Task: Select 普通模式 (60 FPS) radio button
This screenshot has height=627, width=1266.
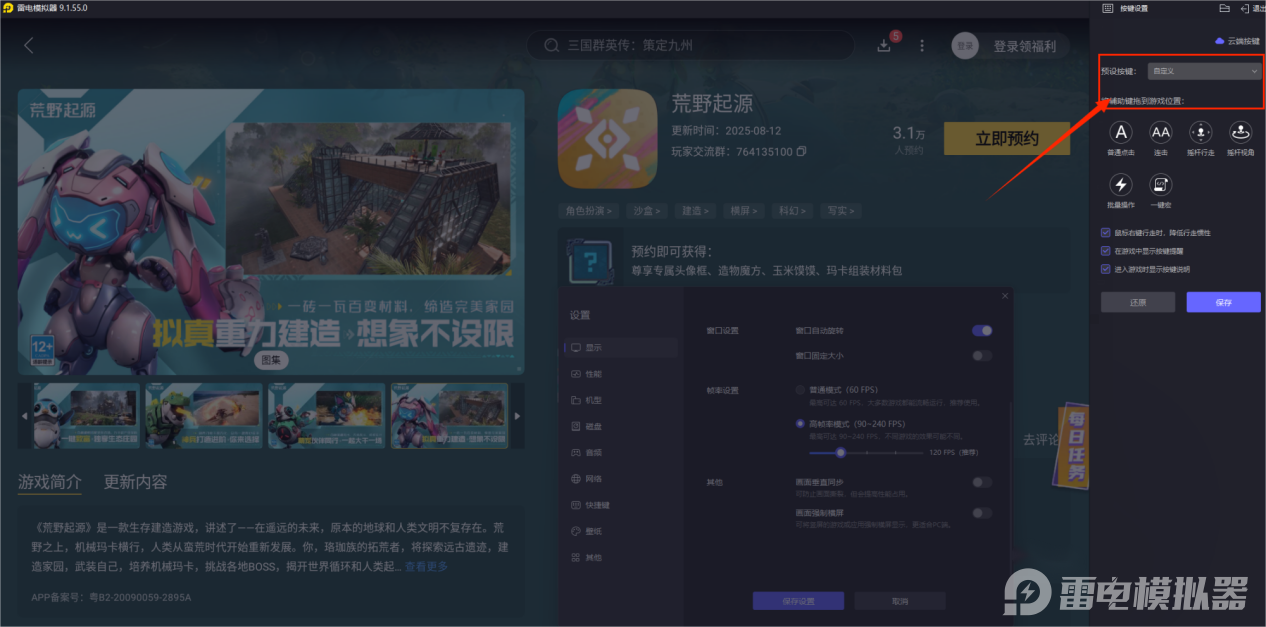Action: 800,389
